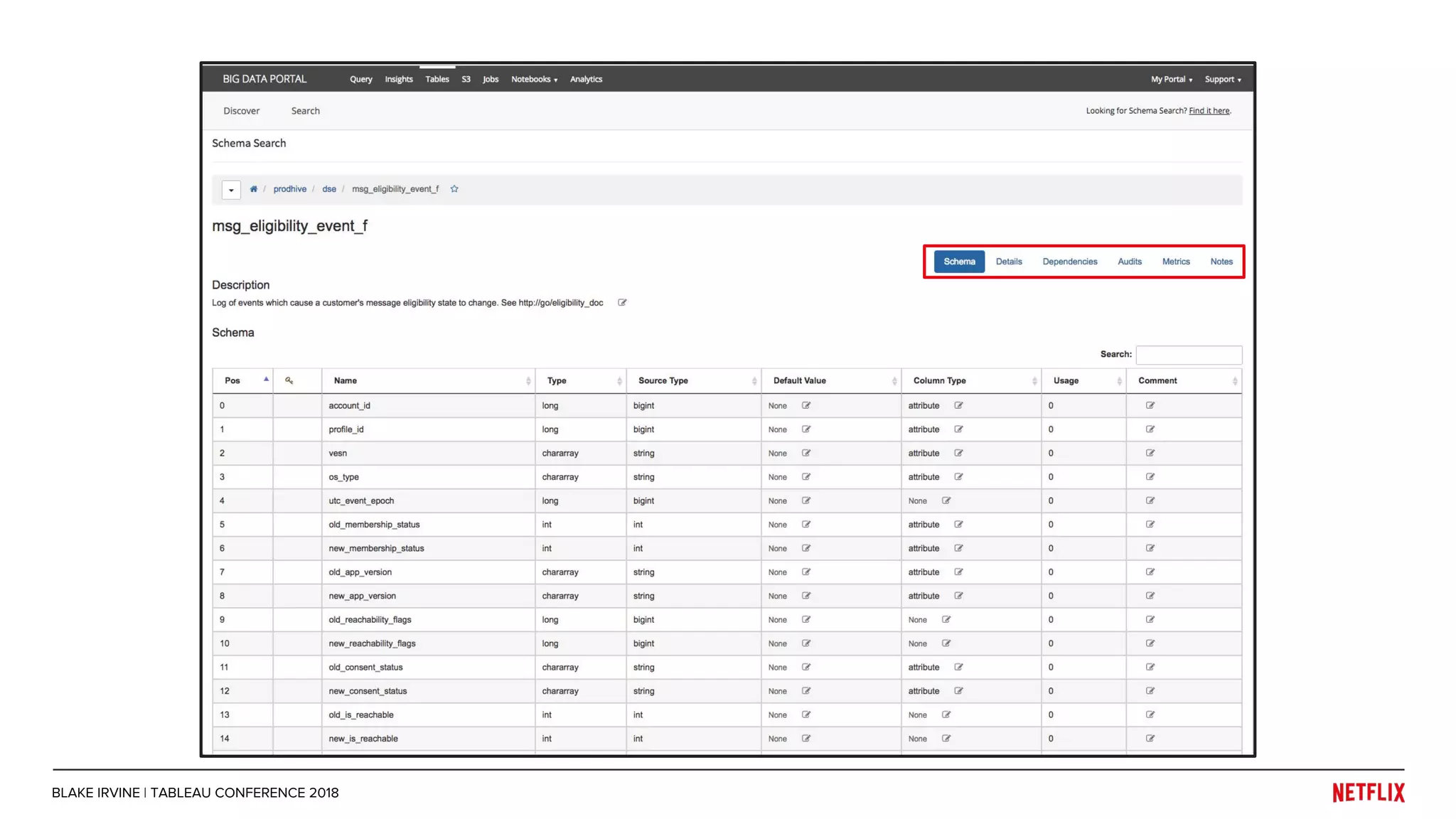Star the msg_eligibility_event_f table as favorite
Screen dimensions: 1456x819
click(454, 189)
